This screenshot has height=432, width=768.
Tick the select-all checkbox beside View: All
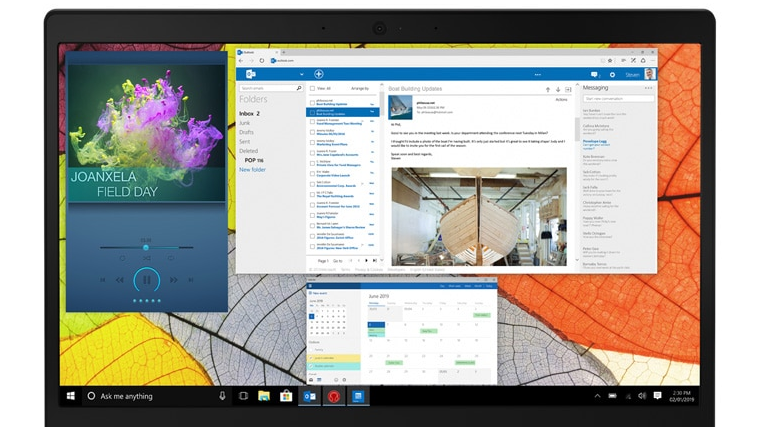tap(312, 89)
